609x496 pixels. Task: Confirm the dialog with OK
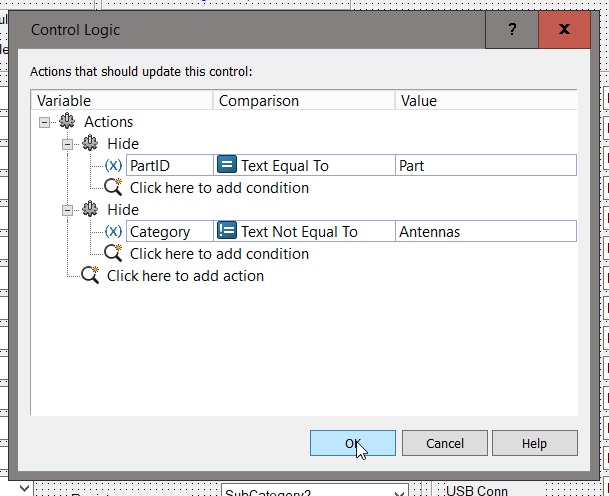(x=353, y=443)
